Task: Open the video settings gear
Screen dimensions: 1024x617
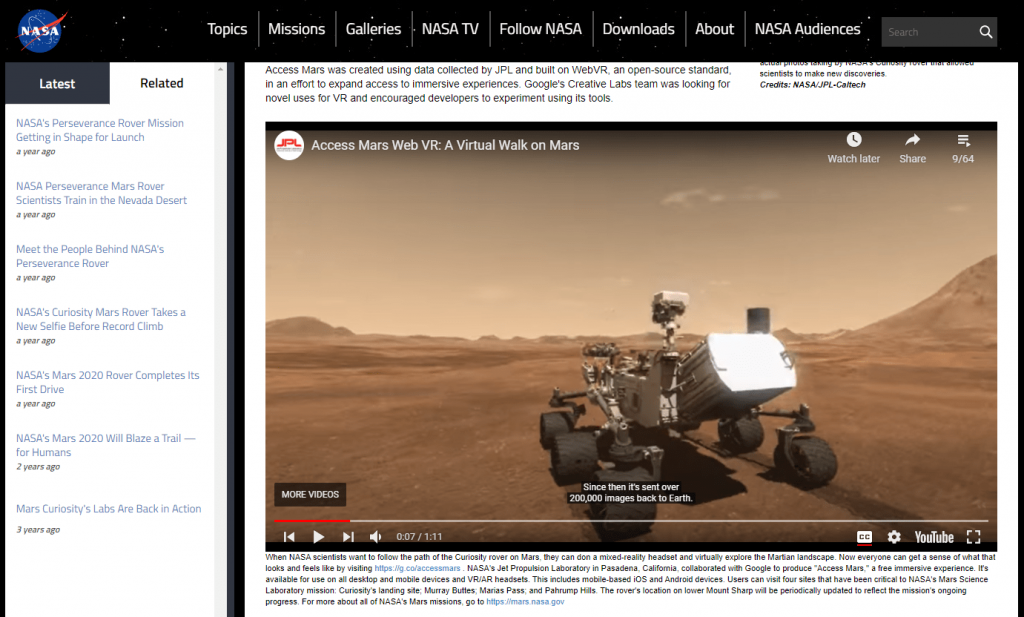Action: click(893, 537)
